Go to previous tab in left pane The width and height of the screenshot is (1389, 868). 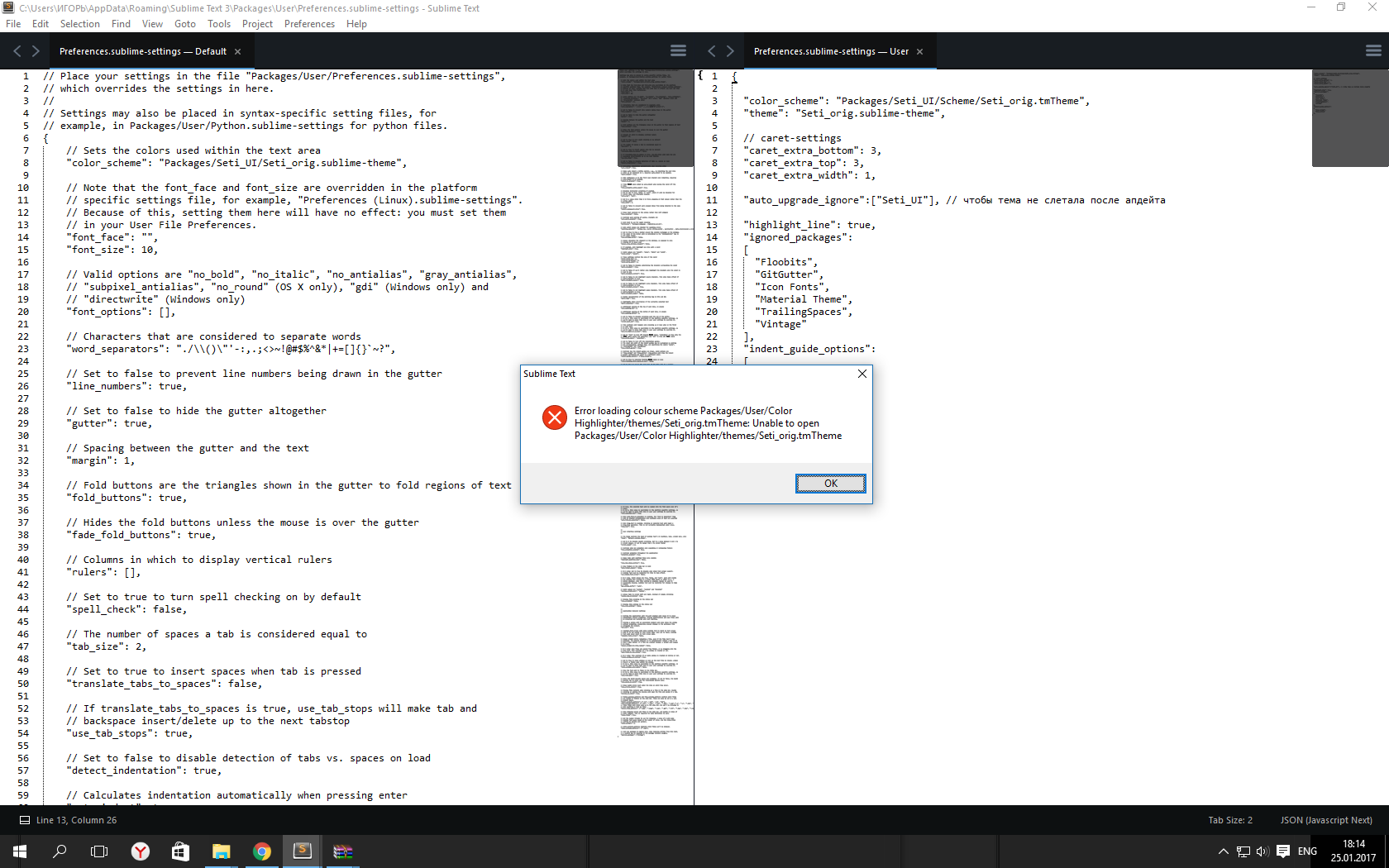[17, 51]
